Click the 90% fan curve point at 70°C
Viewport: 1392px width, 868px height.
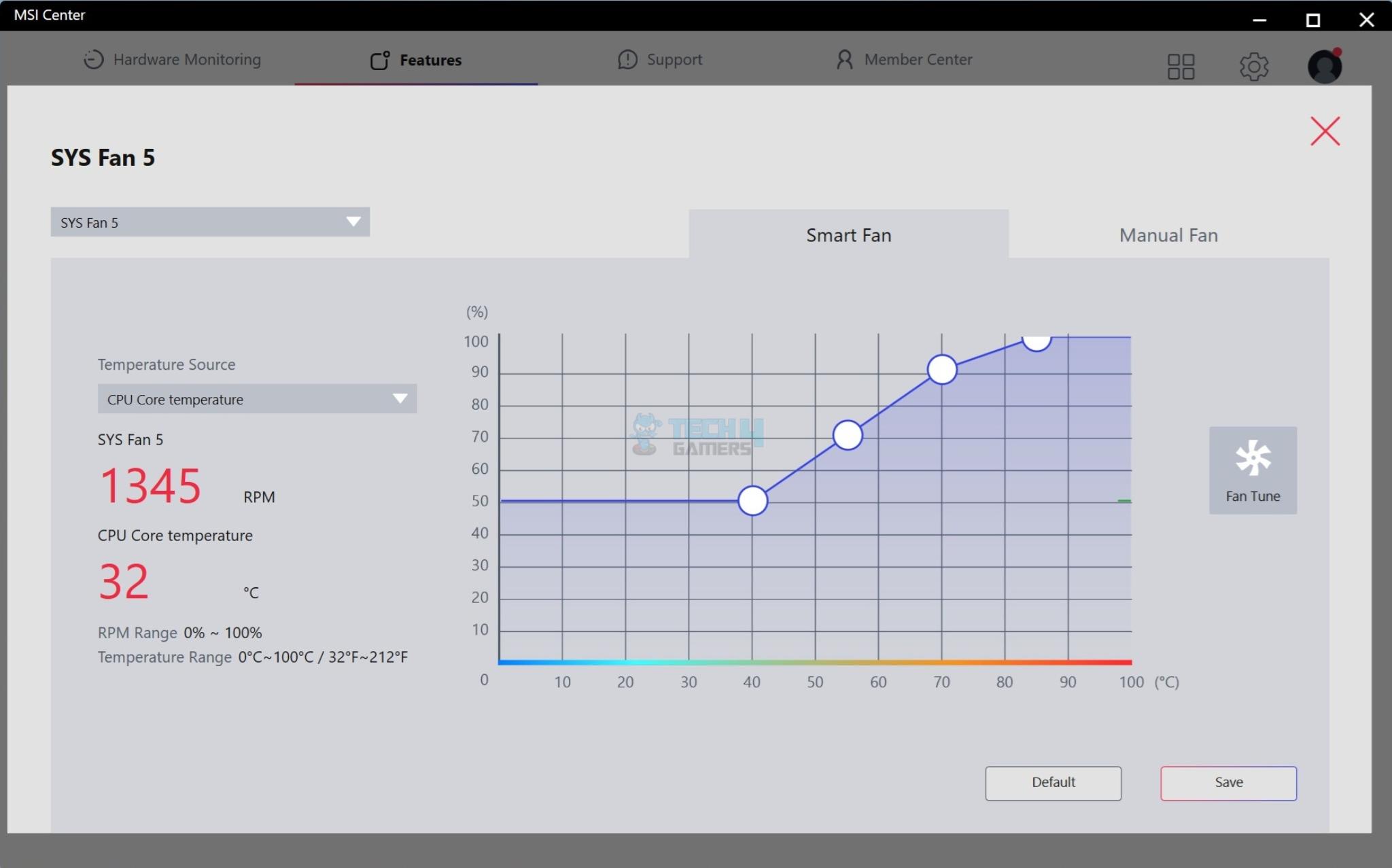click(x=941, y=370)
